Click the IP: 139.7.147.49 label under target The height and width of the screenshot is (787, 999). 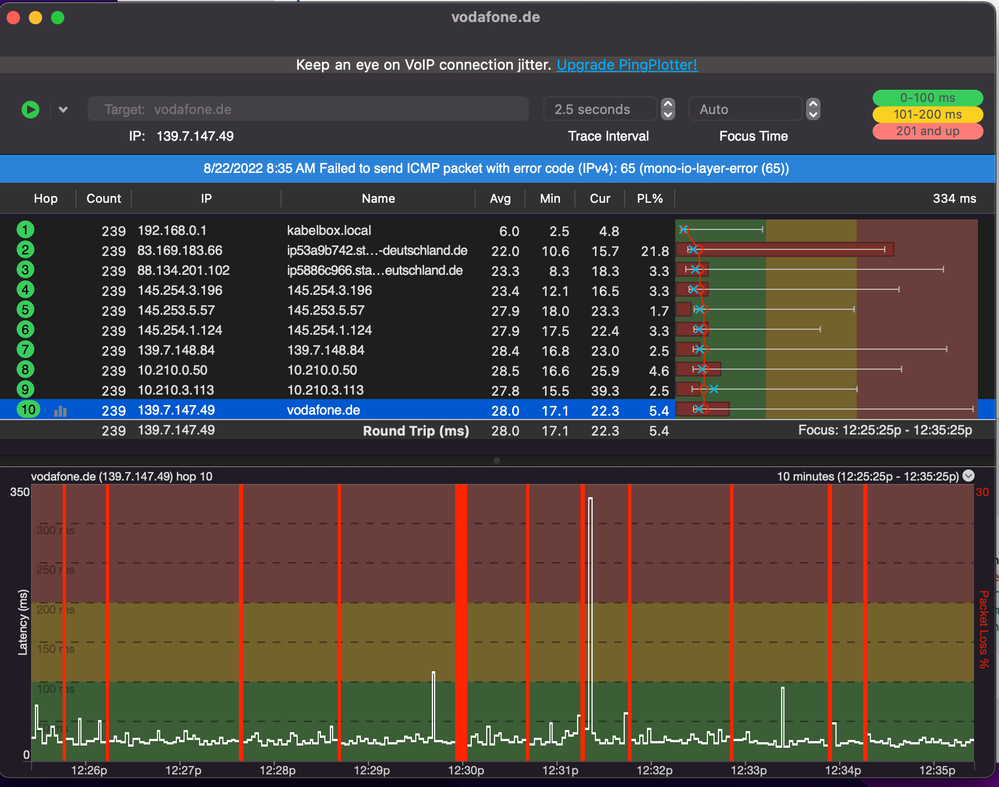181,136
